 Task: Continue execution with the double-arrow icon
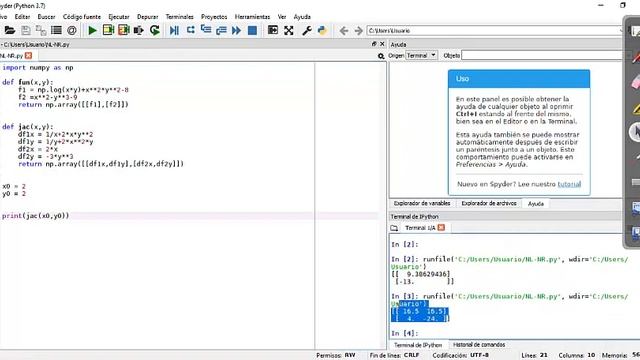(236, 30)
